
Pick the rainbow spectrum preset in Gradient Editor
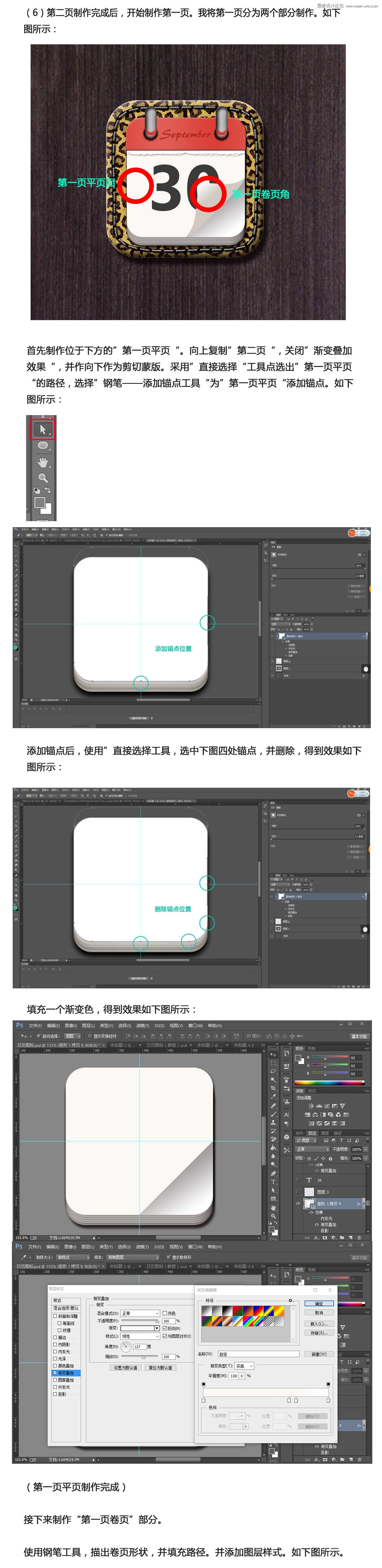[248, 1321]
